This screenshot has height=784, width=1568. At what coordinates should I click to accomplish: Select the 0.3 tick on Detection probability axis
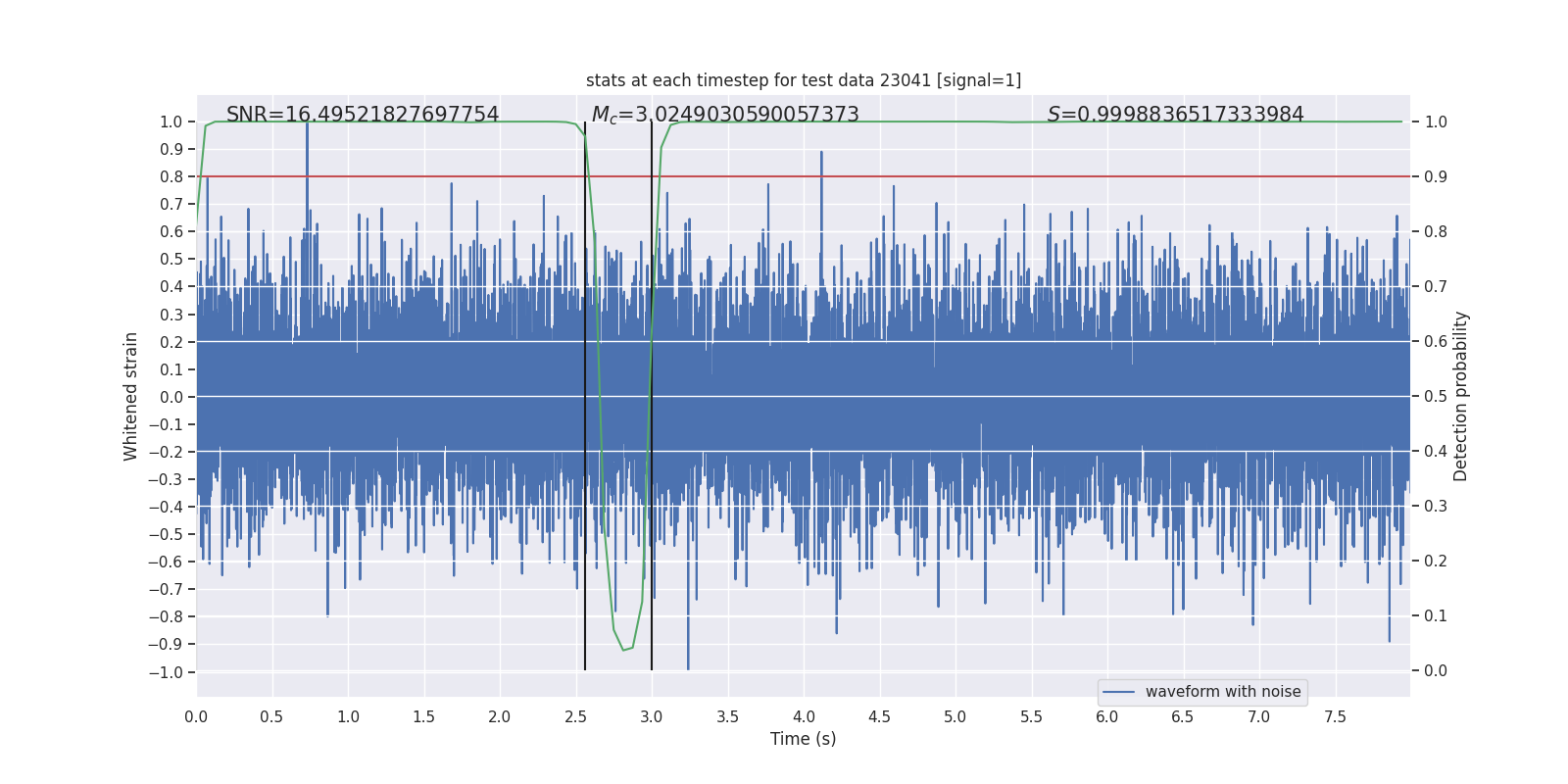(1436, 506)
